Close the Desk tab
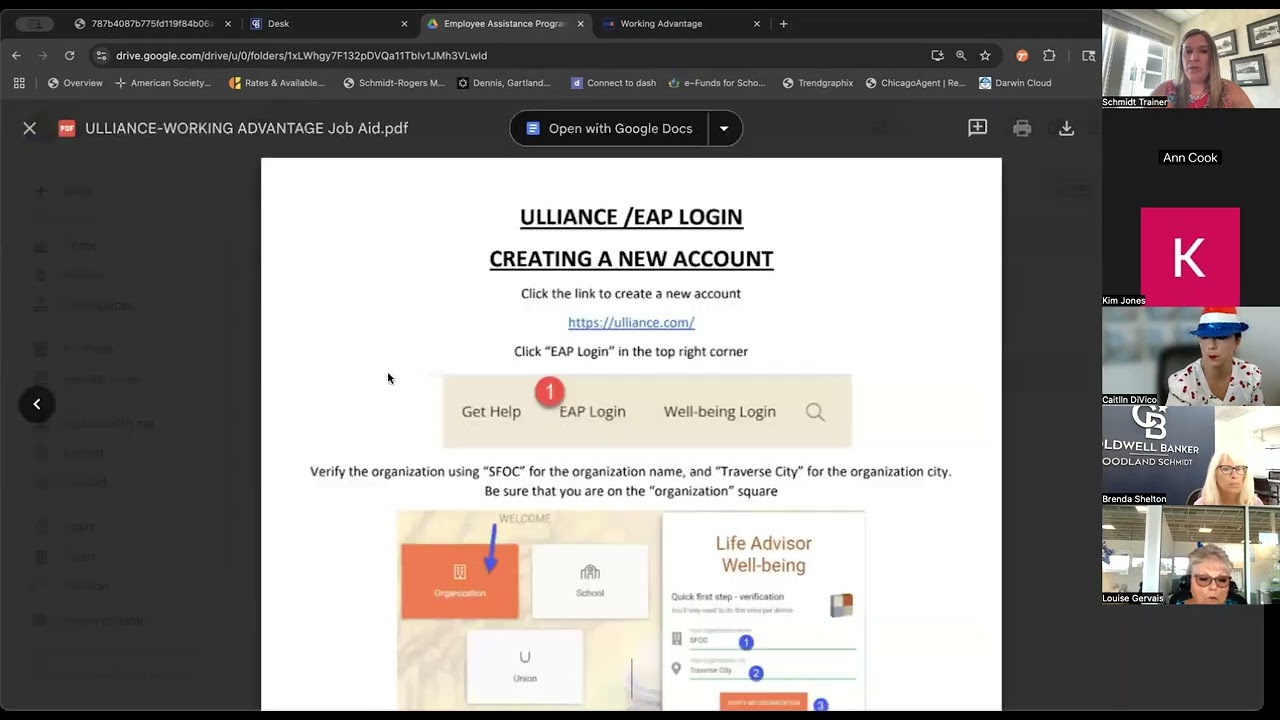This screenshot has height=720, width=1280. (404, 24)
